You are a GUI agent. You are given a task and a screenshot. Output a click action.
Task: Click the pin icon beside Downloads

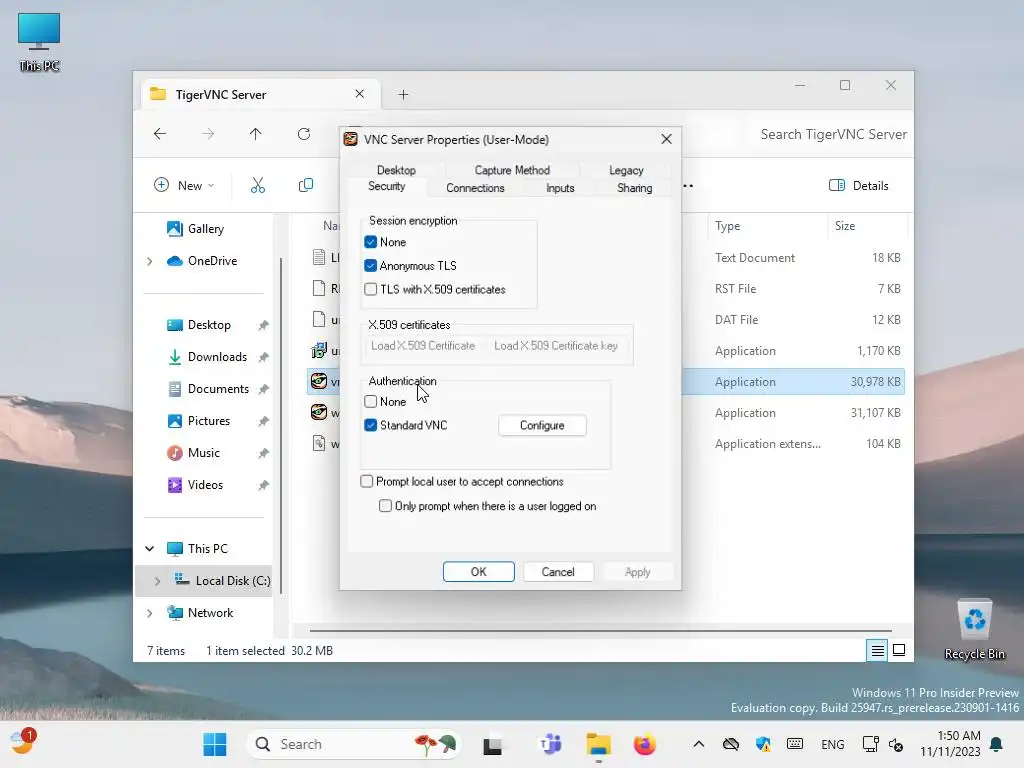point(263,357)
